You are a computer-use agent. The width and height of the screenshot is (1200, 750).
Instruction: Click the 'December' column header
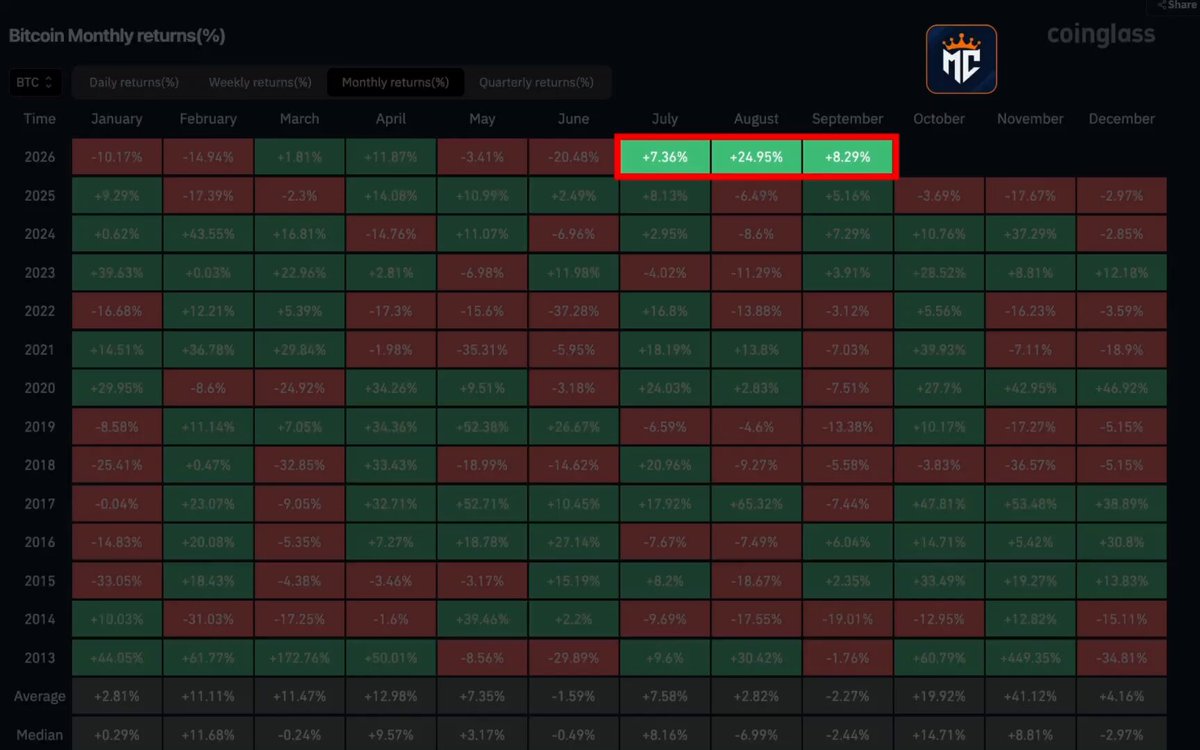click(x=1122, y=119)
